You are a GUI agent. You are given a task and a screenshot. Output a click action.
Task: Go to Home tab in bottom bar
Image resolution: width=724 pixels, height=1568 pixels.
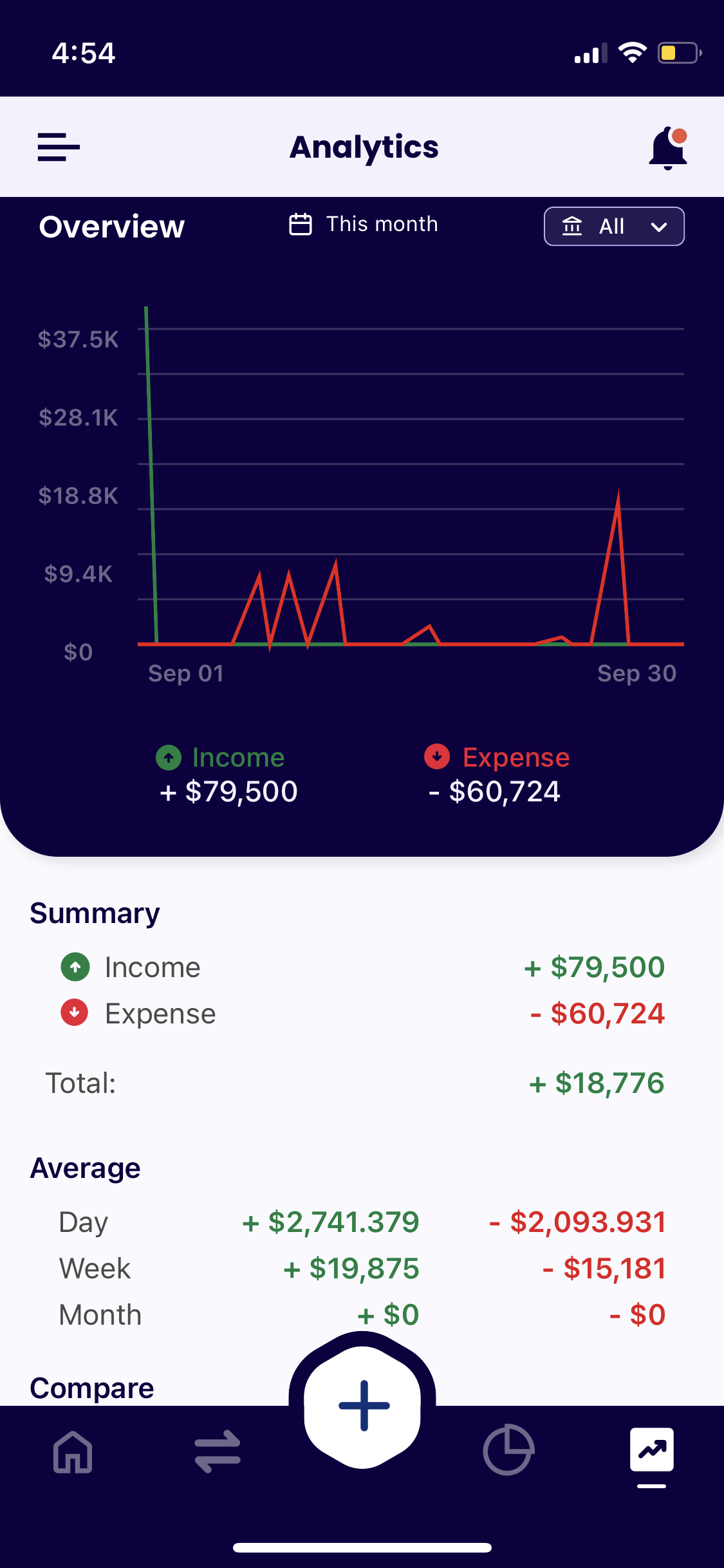point(73,1452)
